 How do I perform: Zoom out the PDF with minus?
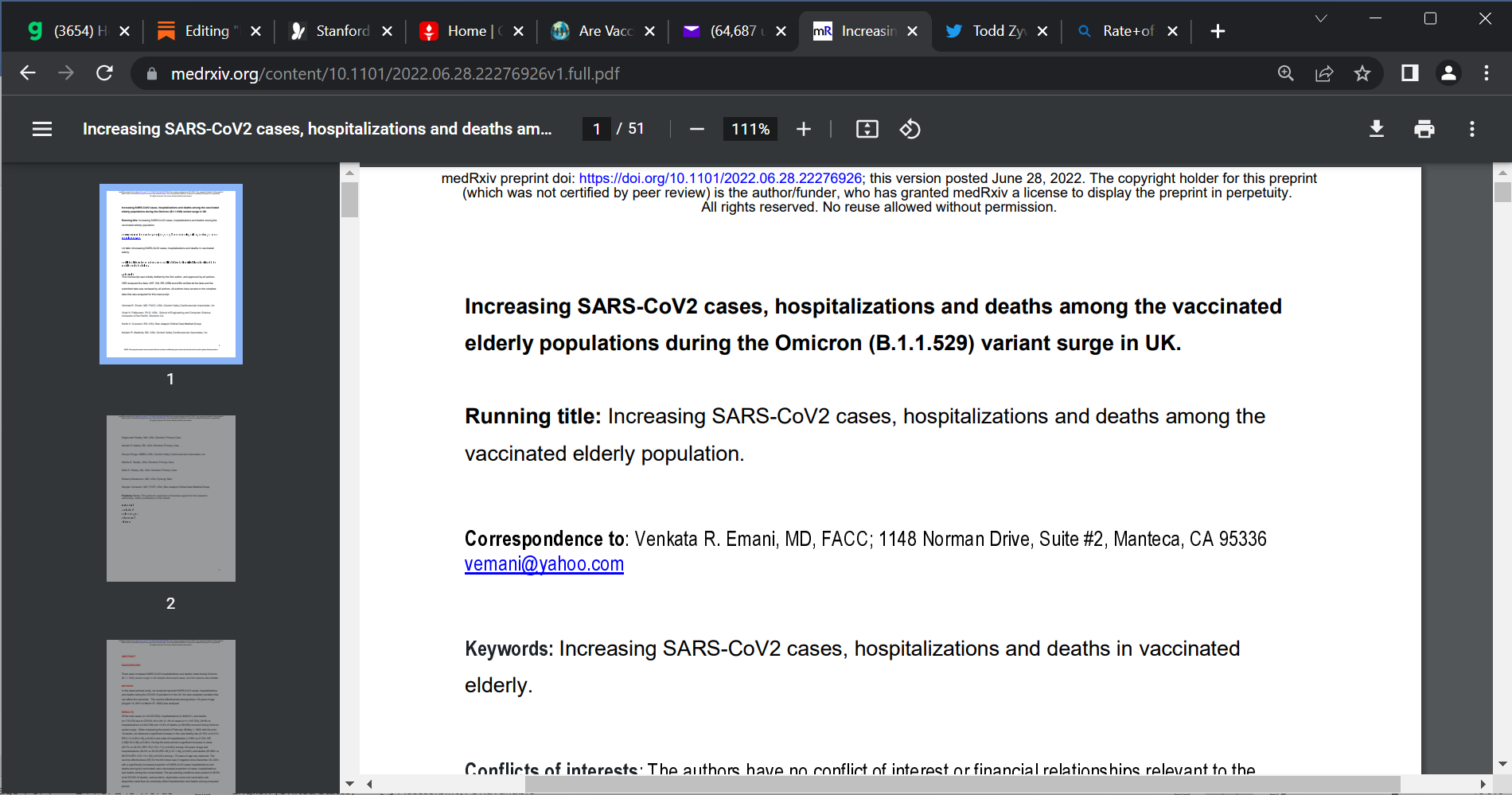pyautogui.click(x=697, y=129)
